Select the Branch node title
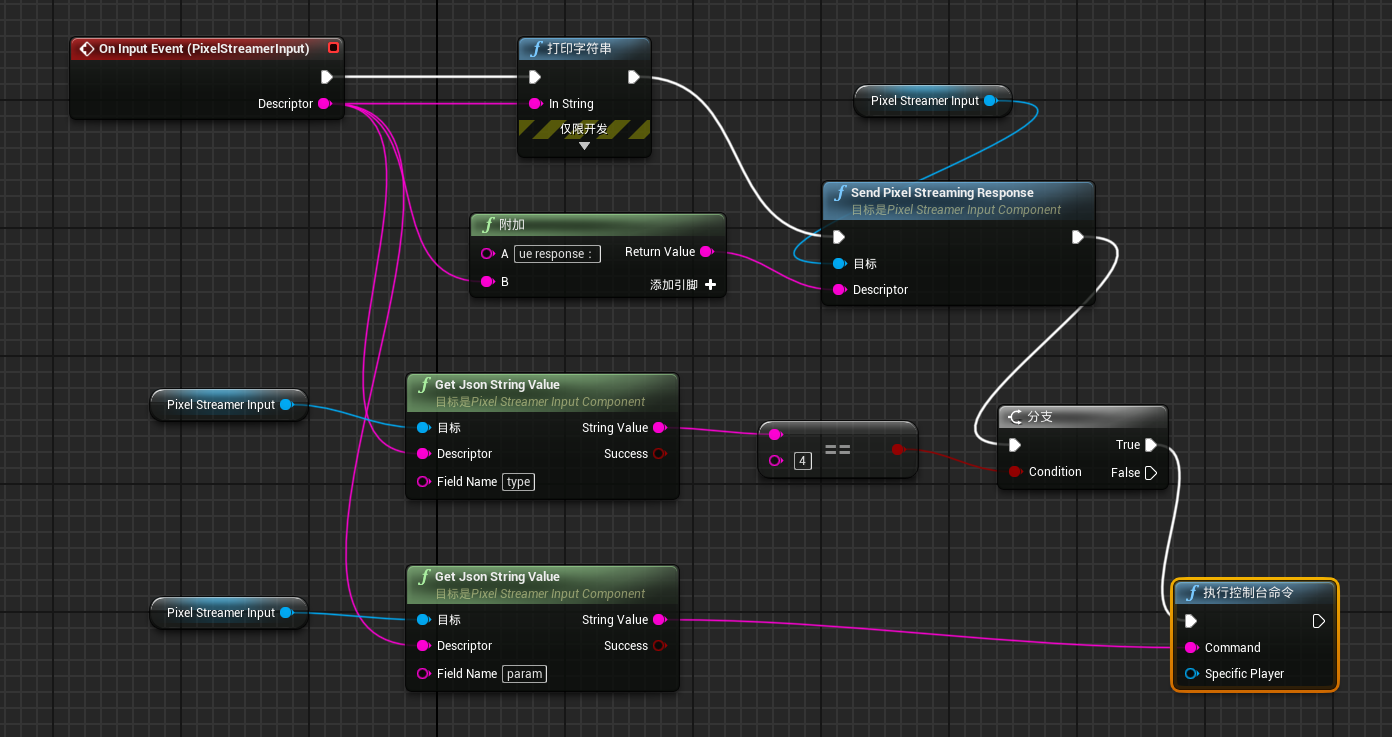The image size is (1392, 737). pos(1040,417)
